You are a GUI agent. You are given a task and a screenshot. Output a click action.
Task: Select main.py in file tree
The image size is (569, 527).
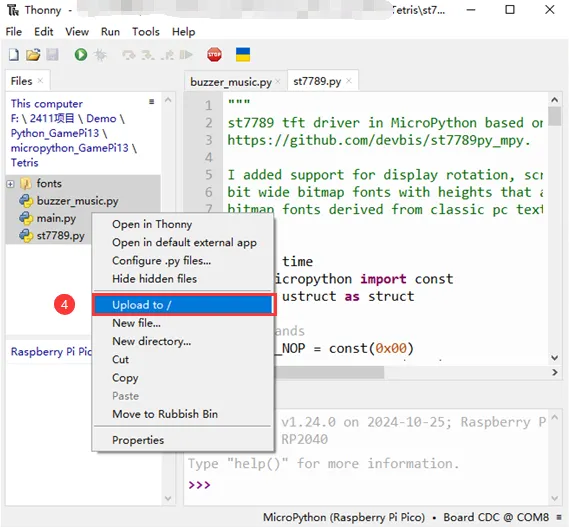[x=56, y=218]
